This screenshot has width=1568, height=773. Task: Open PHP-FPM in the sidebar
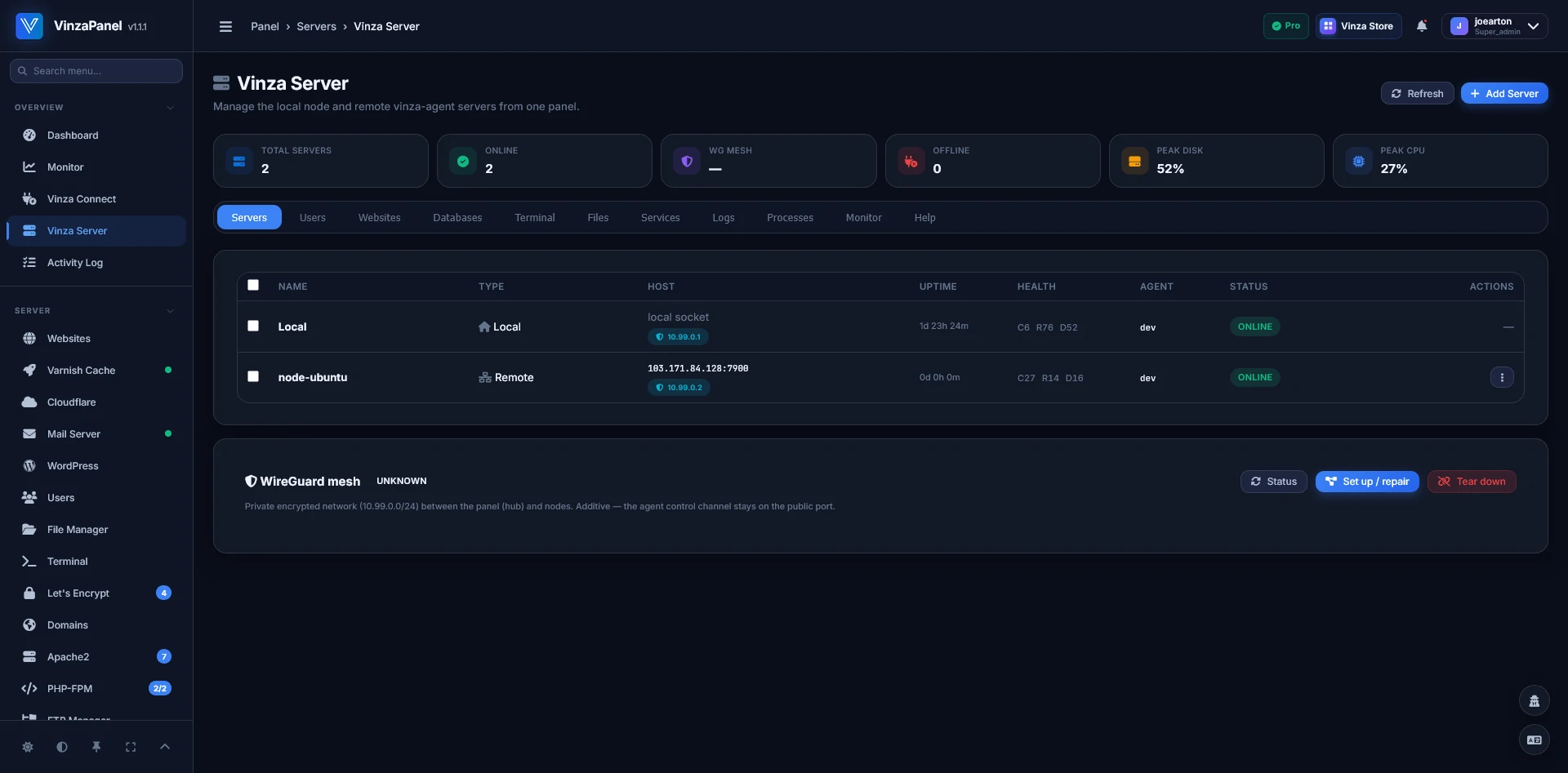[96, 689]
